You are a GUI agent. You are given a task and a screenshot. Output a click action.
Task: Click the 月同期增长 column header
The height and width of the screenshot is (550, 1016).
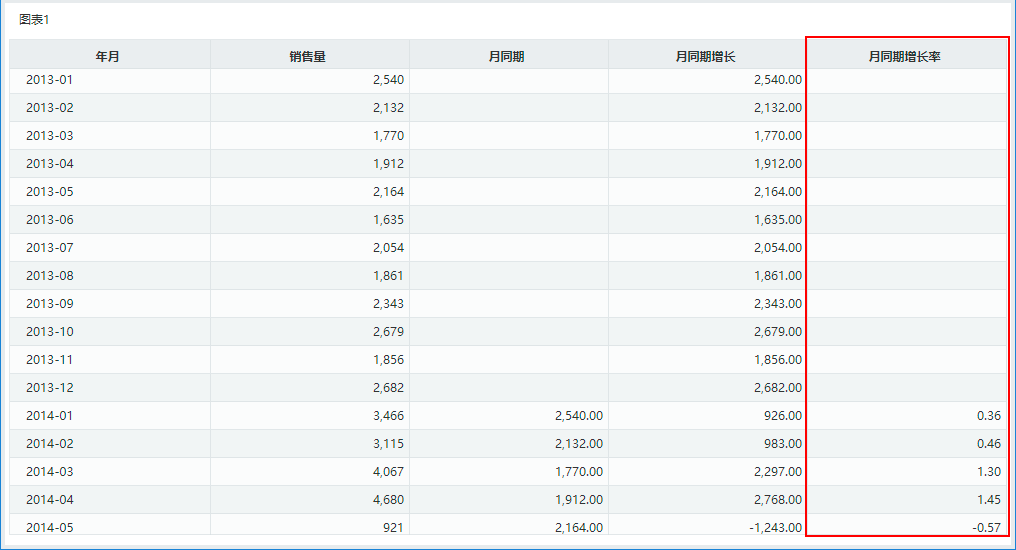[x=705, y=56]
